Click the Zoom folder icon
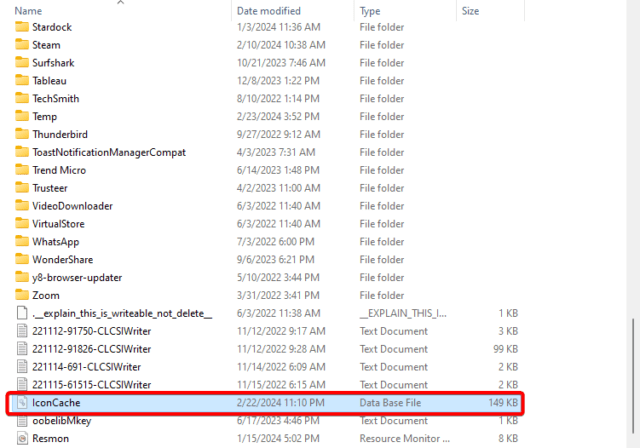 (22, 295)
